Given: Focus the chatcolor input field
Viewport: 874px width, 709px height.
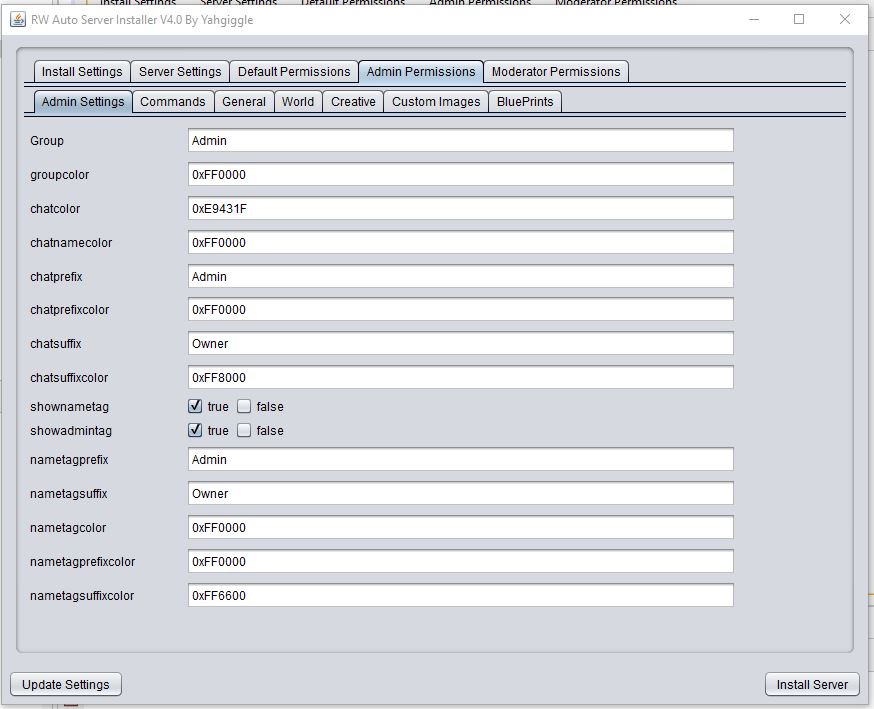Looking at the screenshot, I should tap(460, 209).
